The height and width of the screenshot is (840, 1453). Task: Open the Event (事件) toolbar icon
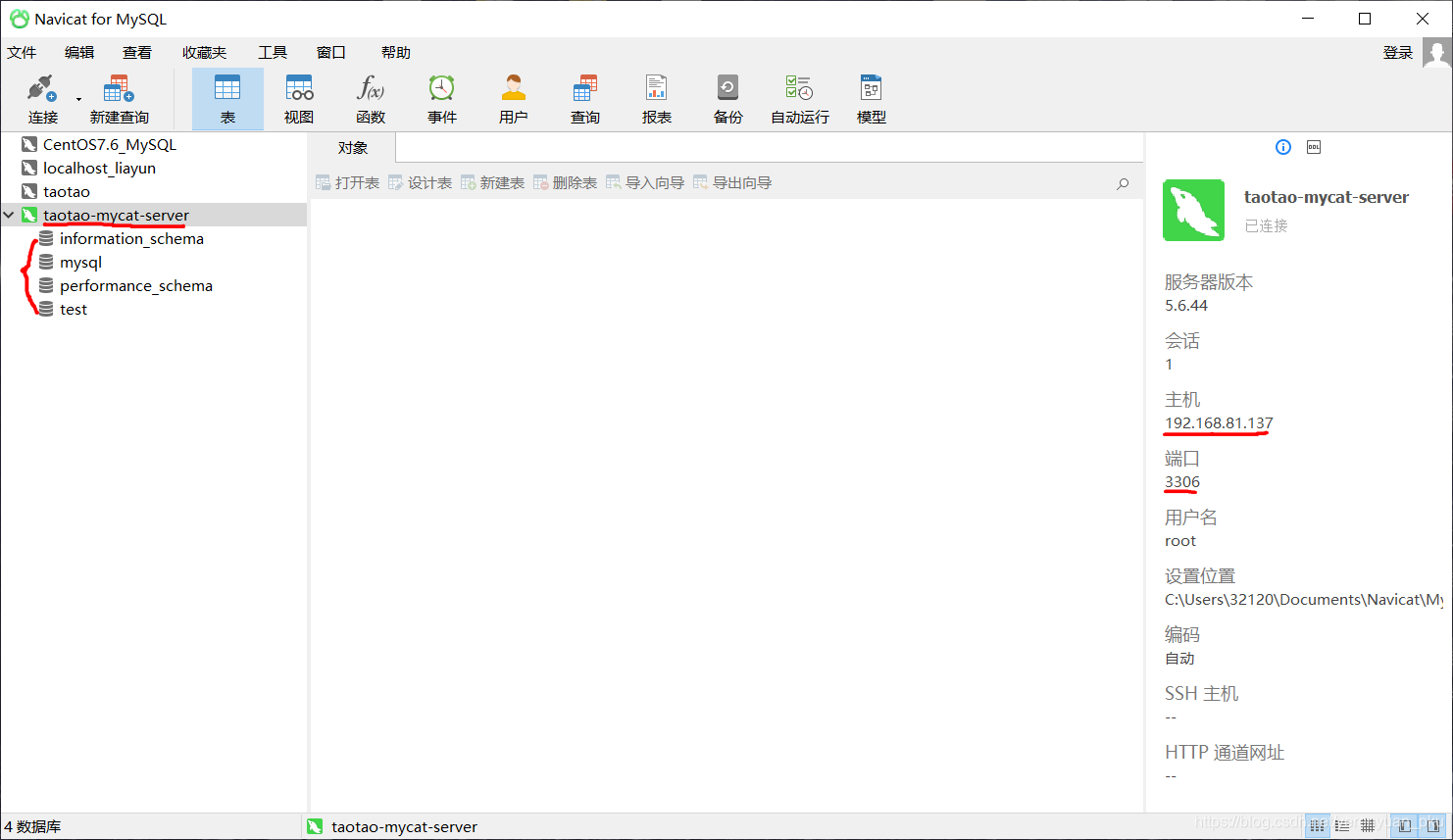click(442, 99)
